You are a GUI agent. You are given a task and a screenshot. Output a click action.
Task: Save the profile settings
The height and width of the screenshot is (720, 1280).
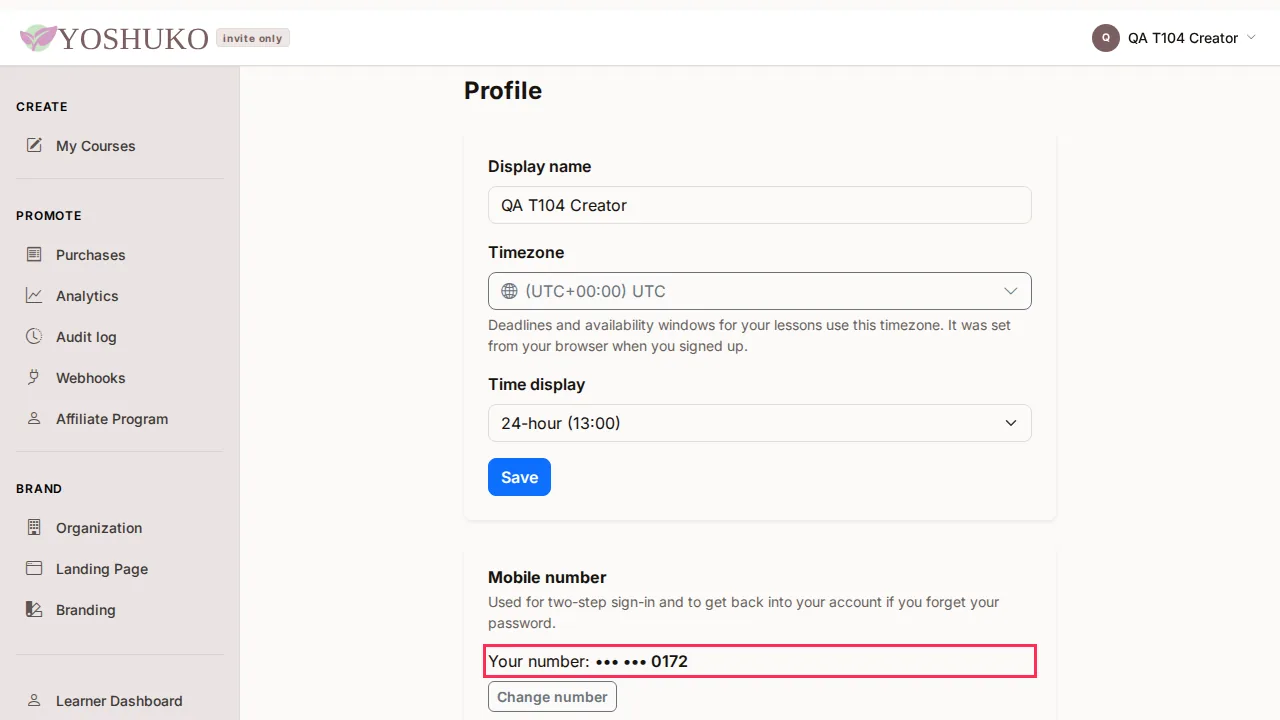point(519,477)
